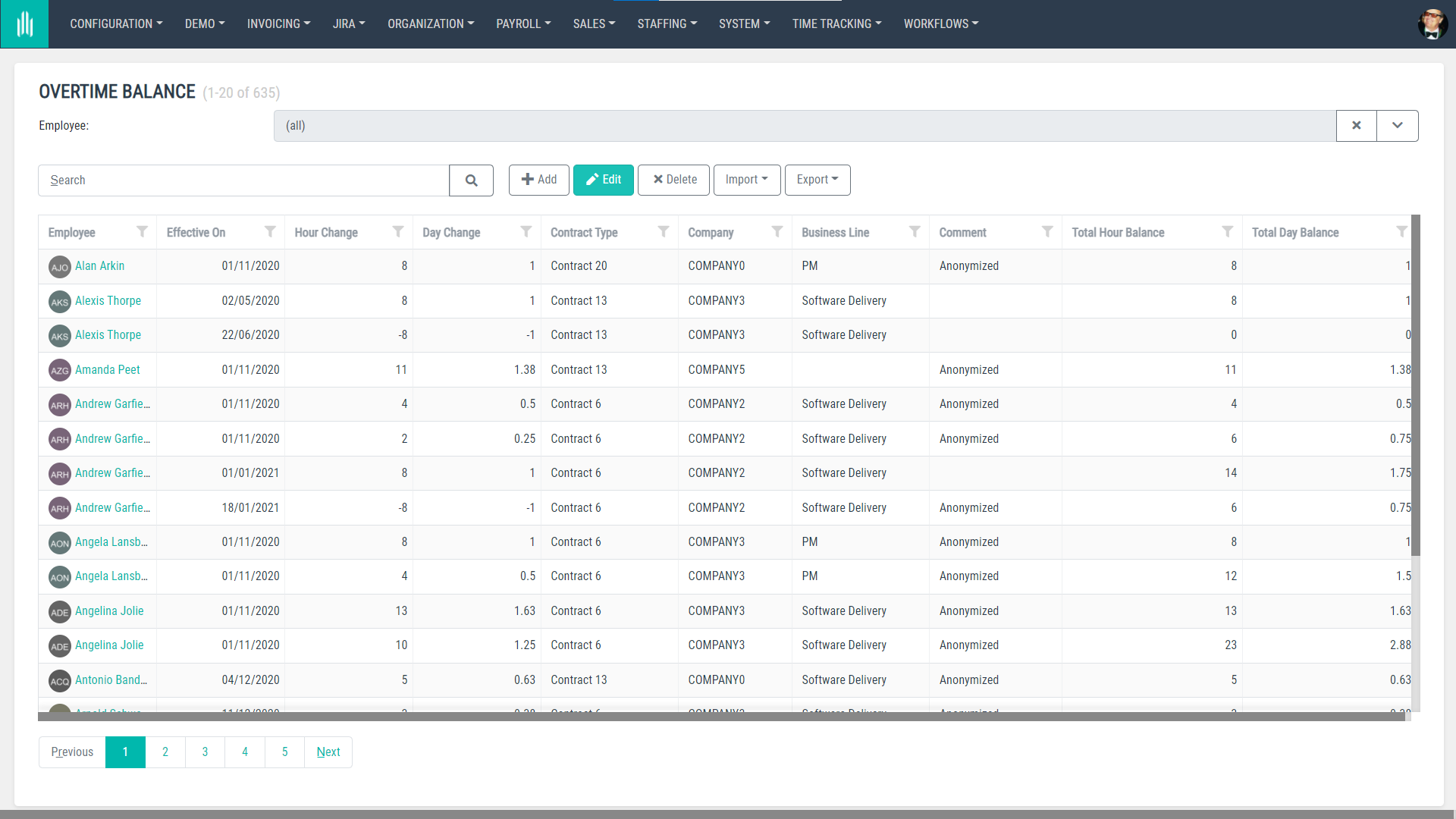Open the Effective On column filter icon
This screenshot has width=1456, height=819.
pos(270,232)
